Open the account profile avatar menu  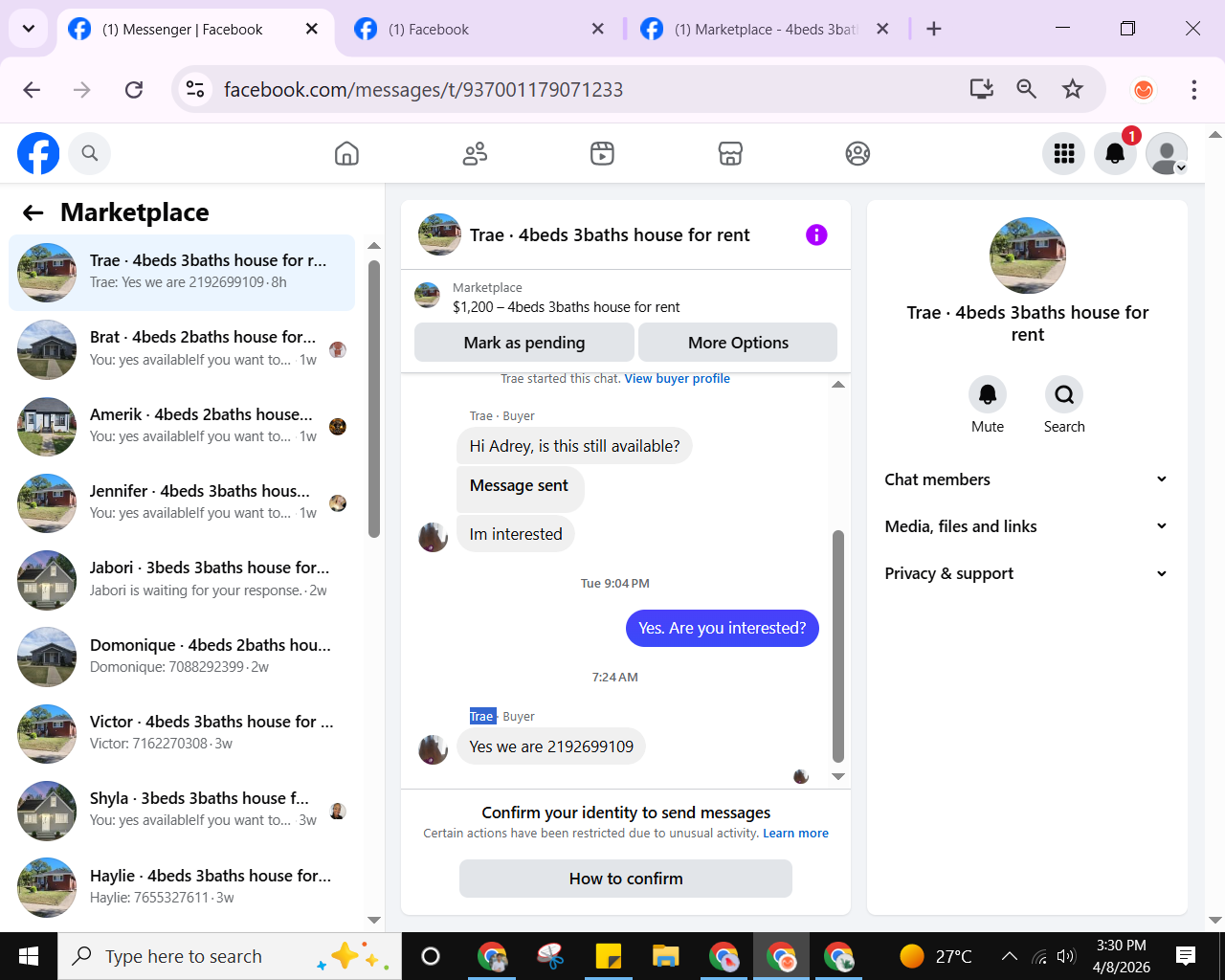click(1167, 153)
